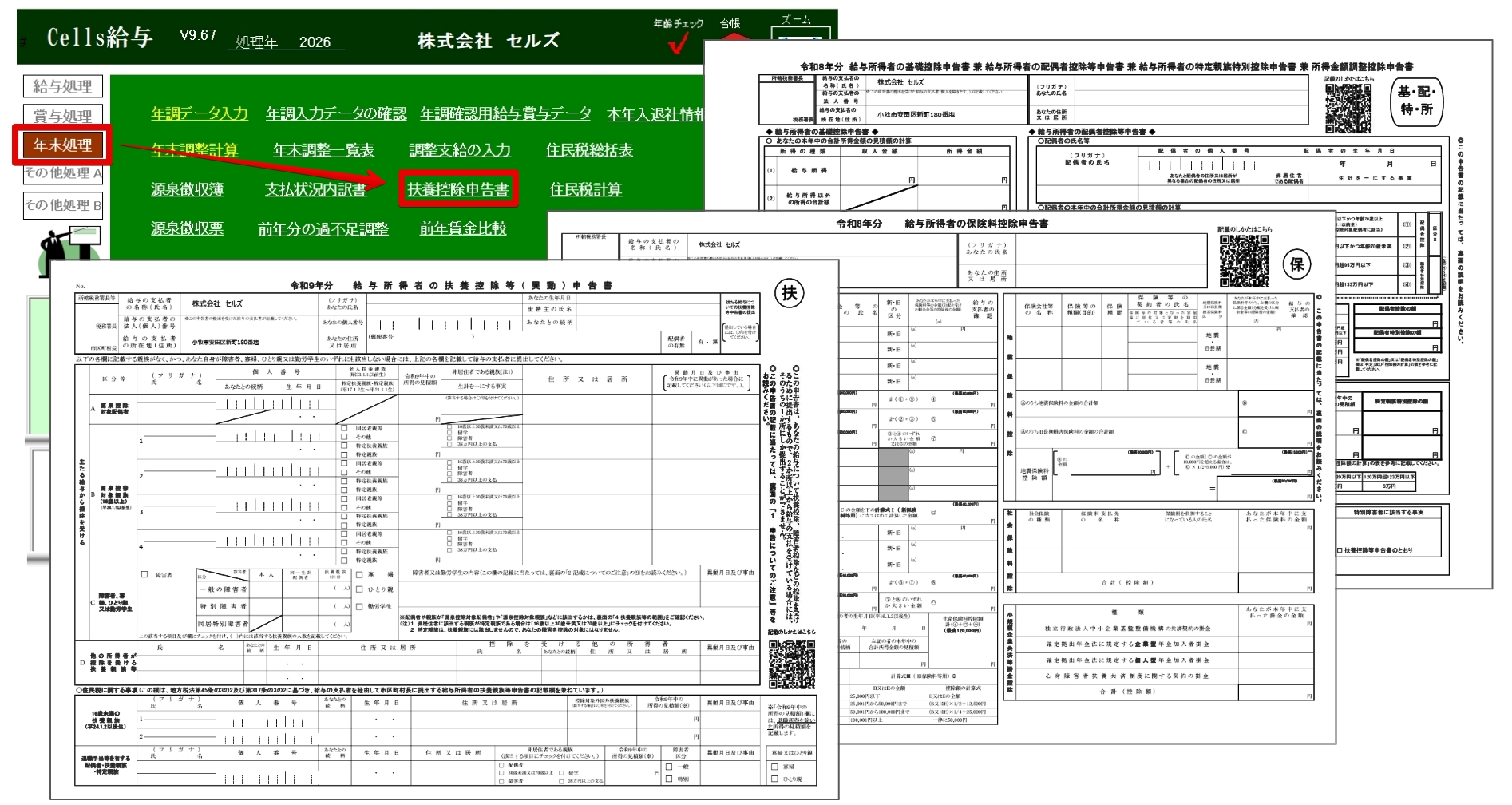Open the 源泉徴収簿 link
The height and width of the screenshot is (805, 1512).
pos(187,190)
